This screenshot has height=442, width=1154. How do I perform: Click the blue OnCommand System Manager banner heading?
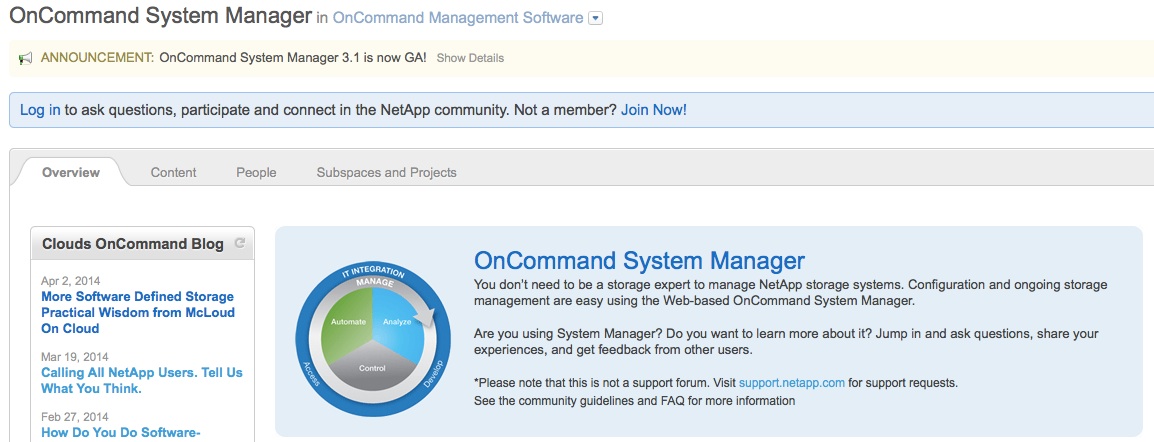pos(639,261)
